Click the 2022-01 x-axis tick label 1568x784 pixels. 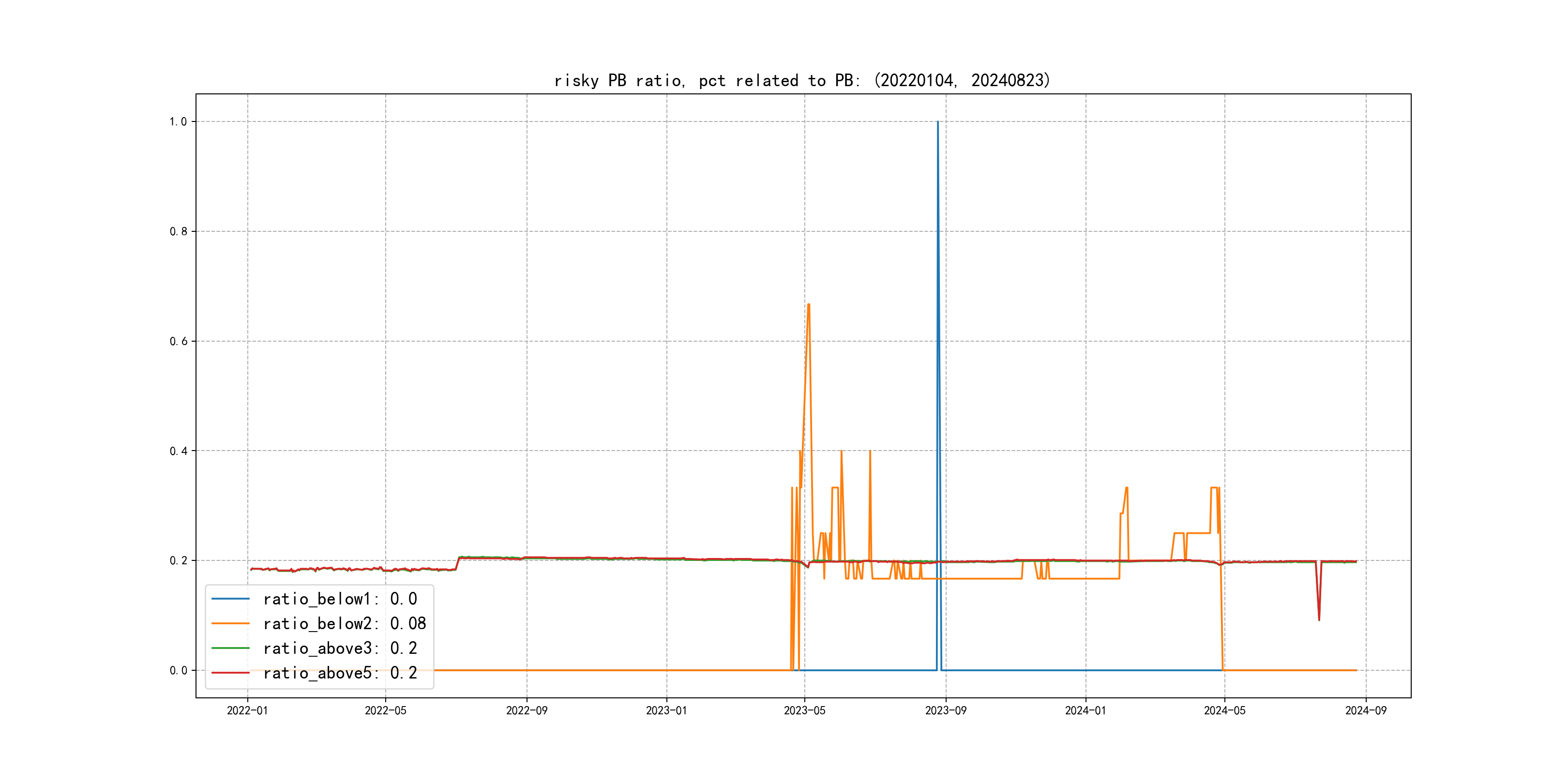pyautogui.click(x=247, y=710)
